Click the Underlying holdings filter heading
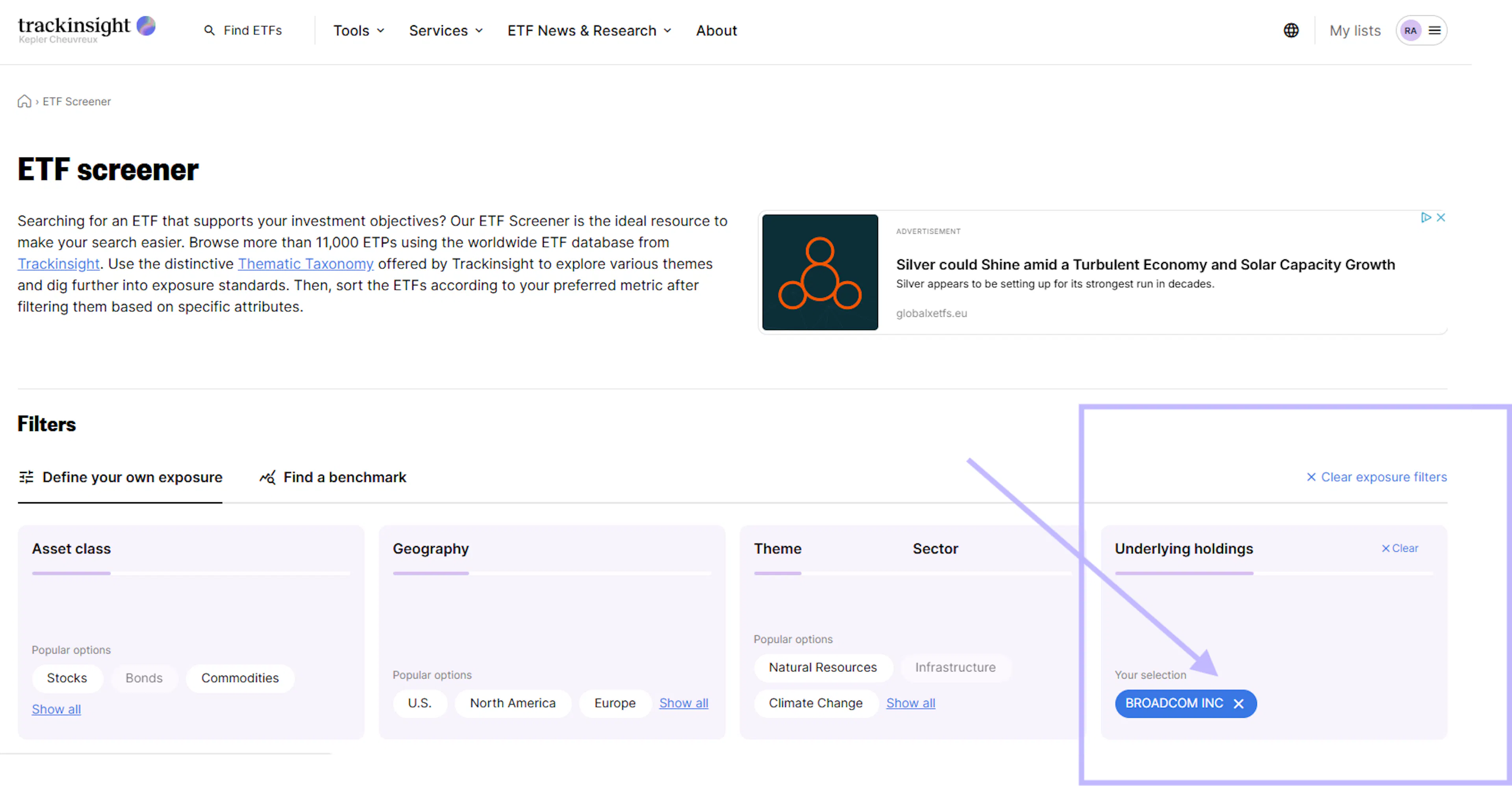 [x=1183, y=548]
